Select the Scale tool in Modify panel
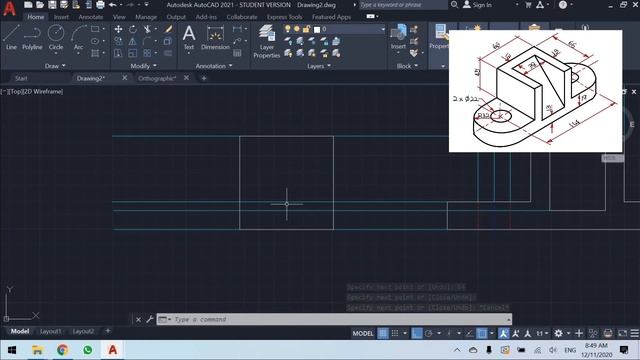This screenshot has width=640, height=360. pyautogui.click(x=133, y=53)
